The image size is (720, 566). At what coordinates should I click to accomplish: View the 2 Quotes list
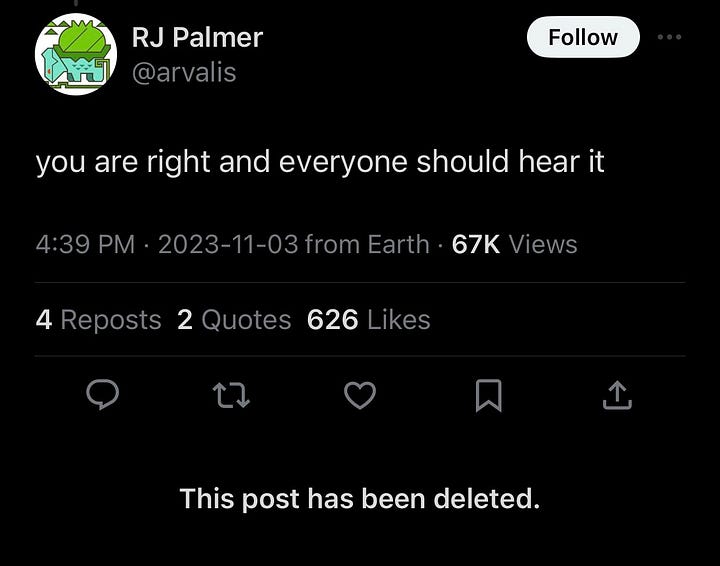[x=234, y=319]
